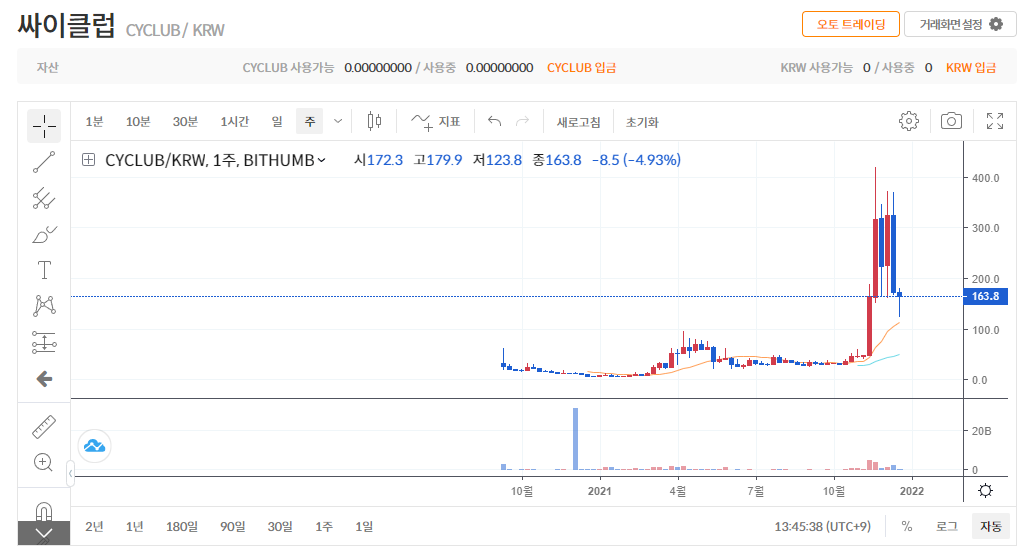Click the 새로고침 refresh button
This screenshot has height=552, width=1031.
(x=579, y=122)
